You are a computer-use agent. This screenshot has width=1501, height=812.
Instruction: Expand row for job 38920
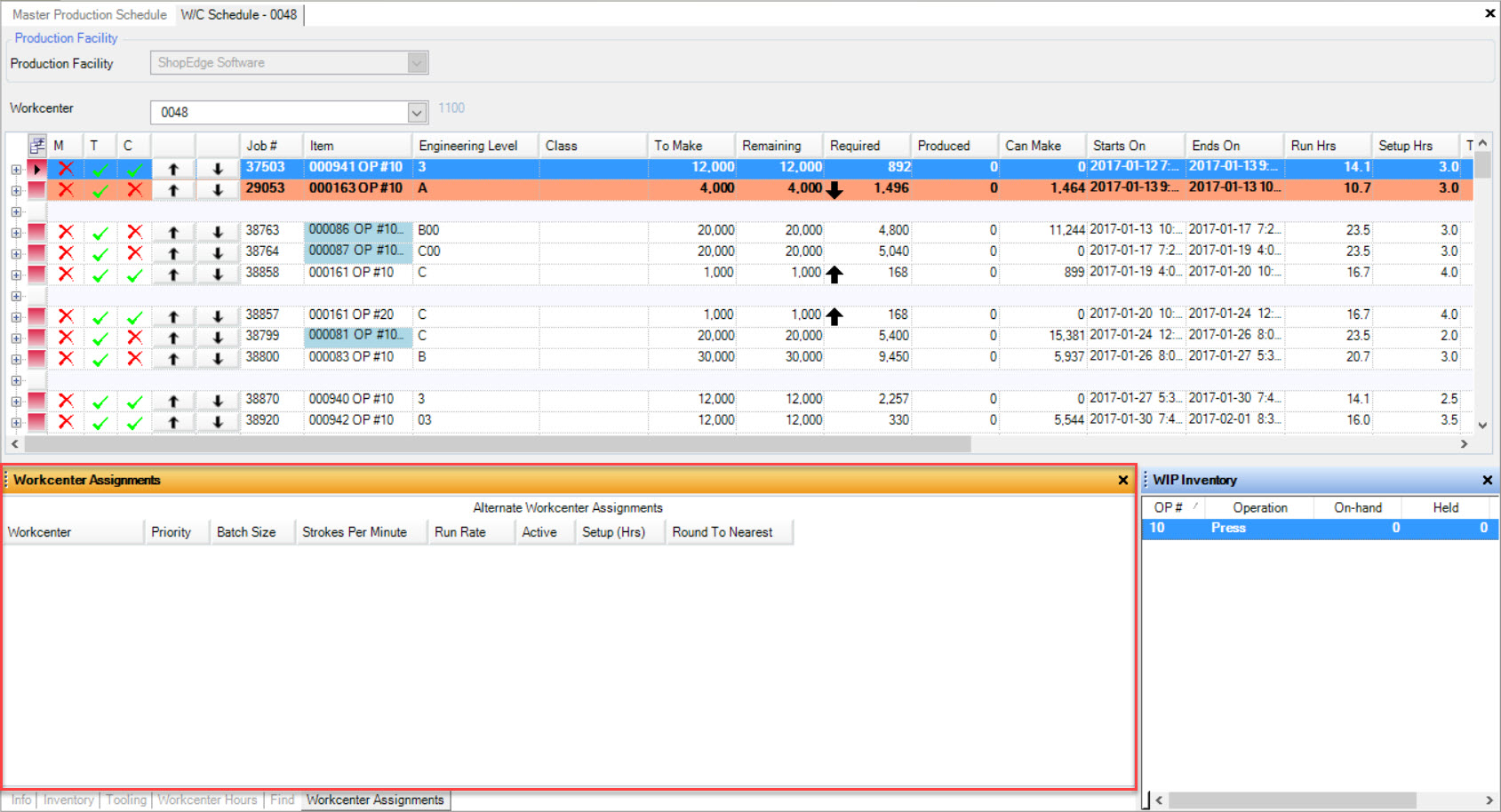click(x=16, y=423)
